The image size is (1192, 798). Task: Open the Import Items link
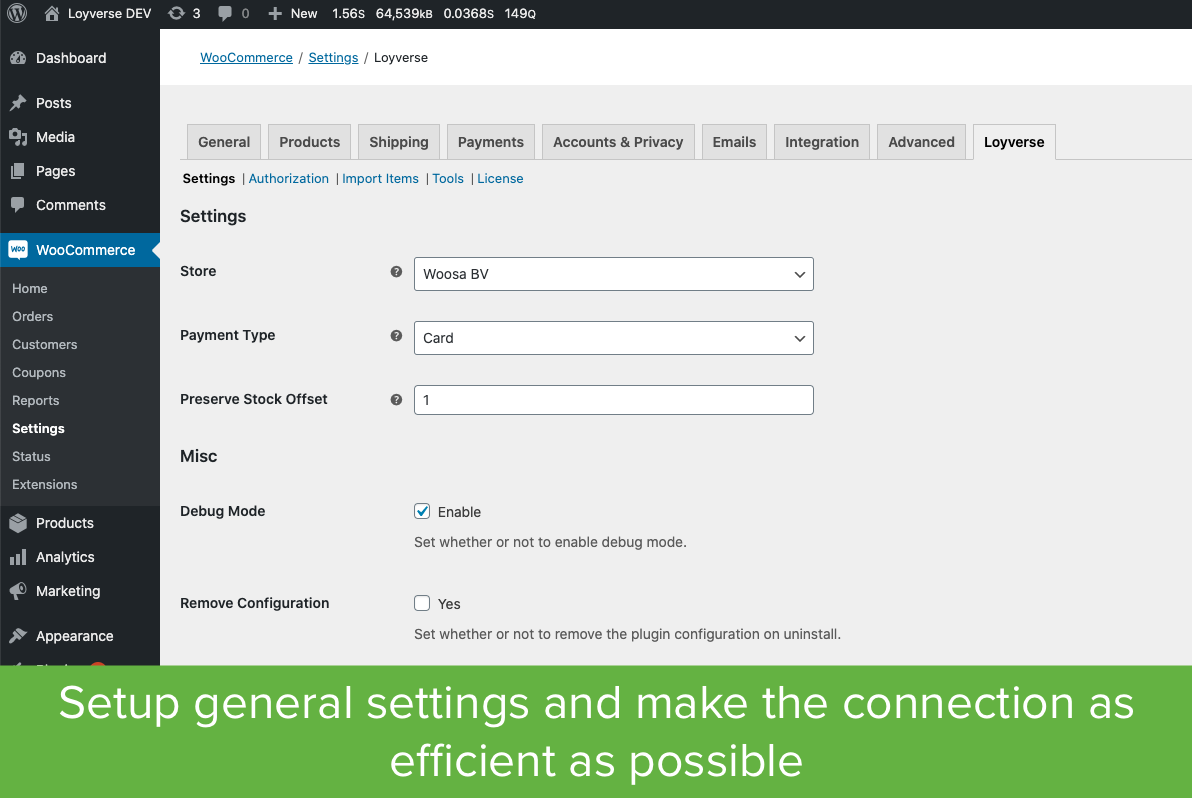tap(380, 179)
